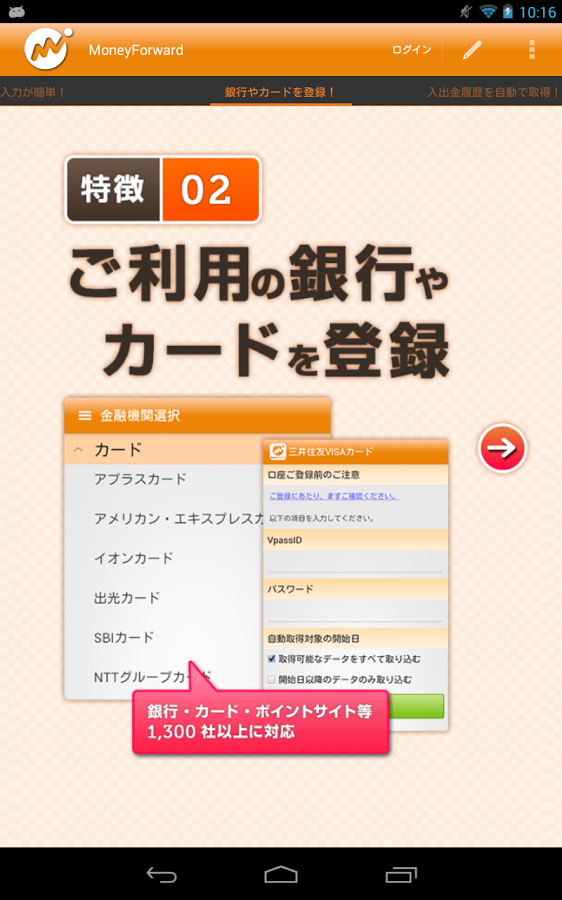This screenshot has width=562, height=900.
Task: Tap the red next arrow button
Action: click(502, 448)
